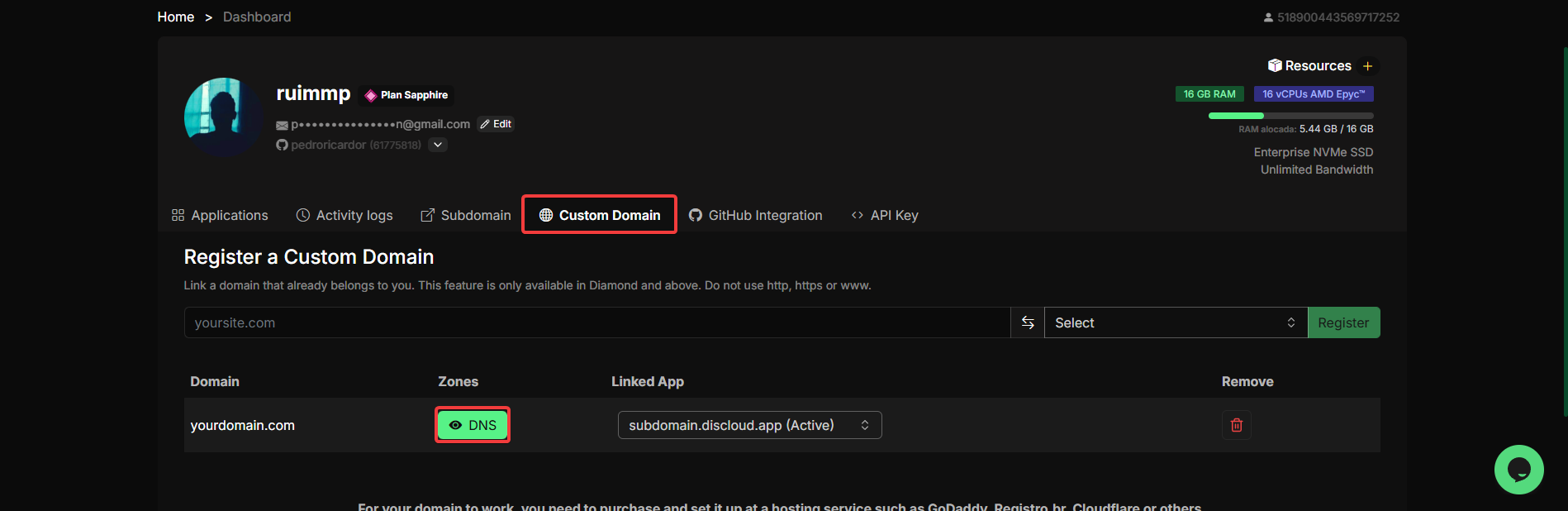Click the user ID icon at top right
This screenshot has height=511, width=1568.
click(x=1268, y=17)
